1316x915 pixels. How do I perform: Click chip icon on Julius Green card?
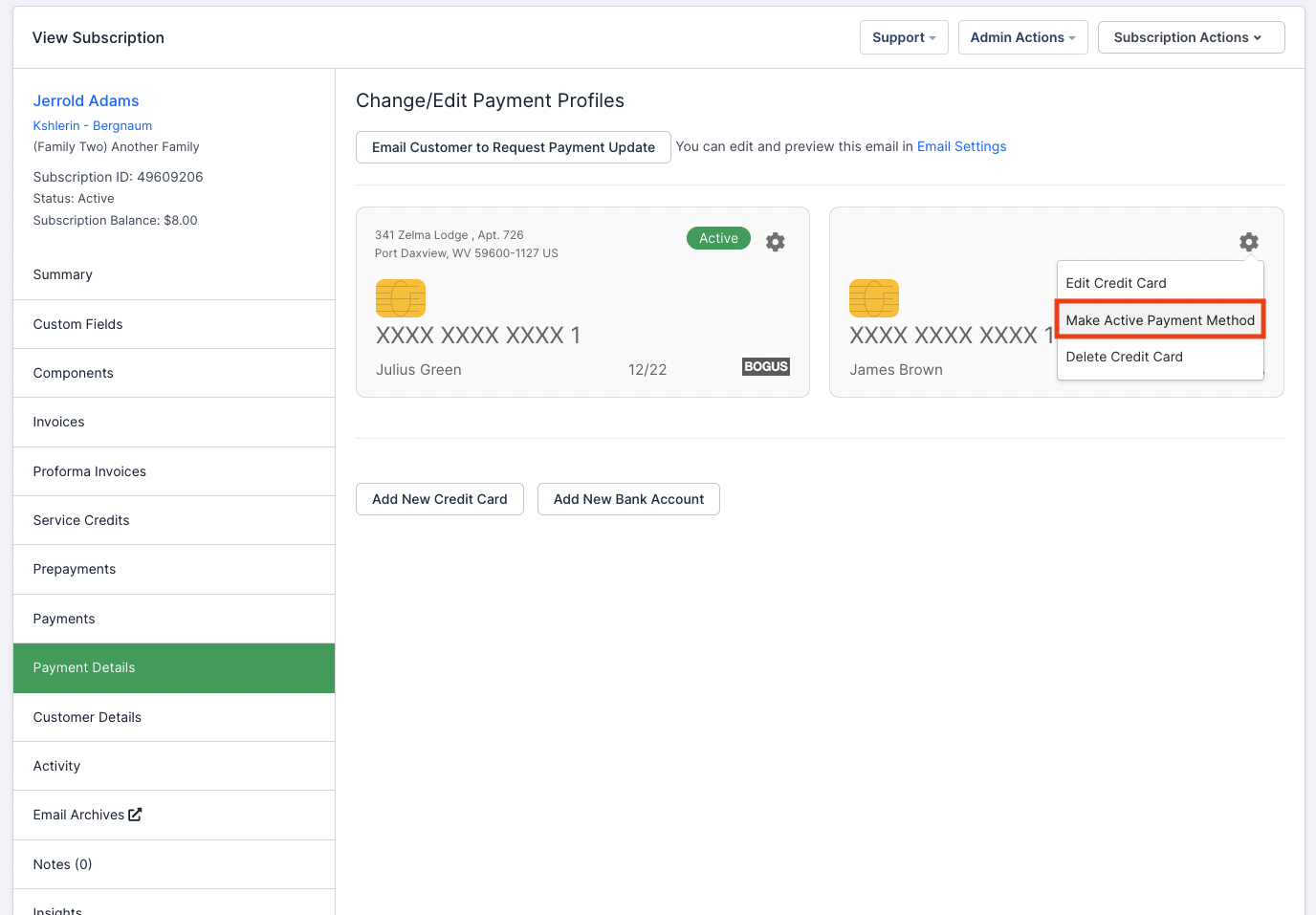[401, 298]
